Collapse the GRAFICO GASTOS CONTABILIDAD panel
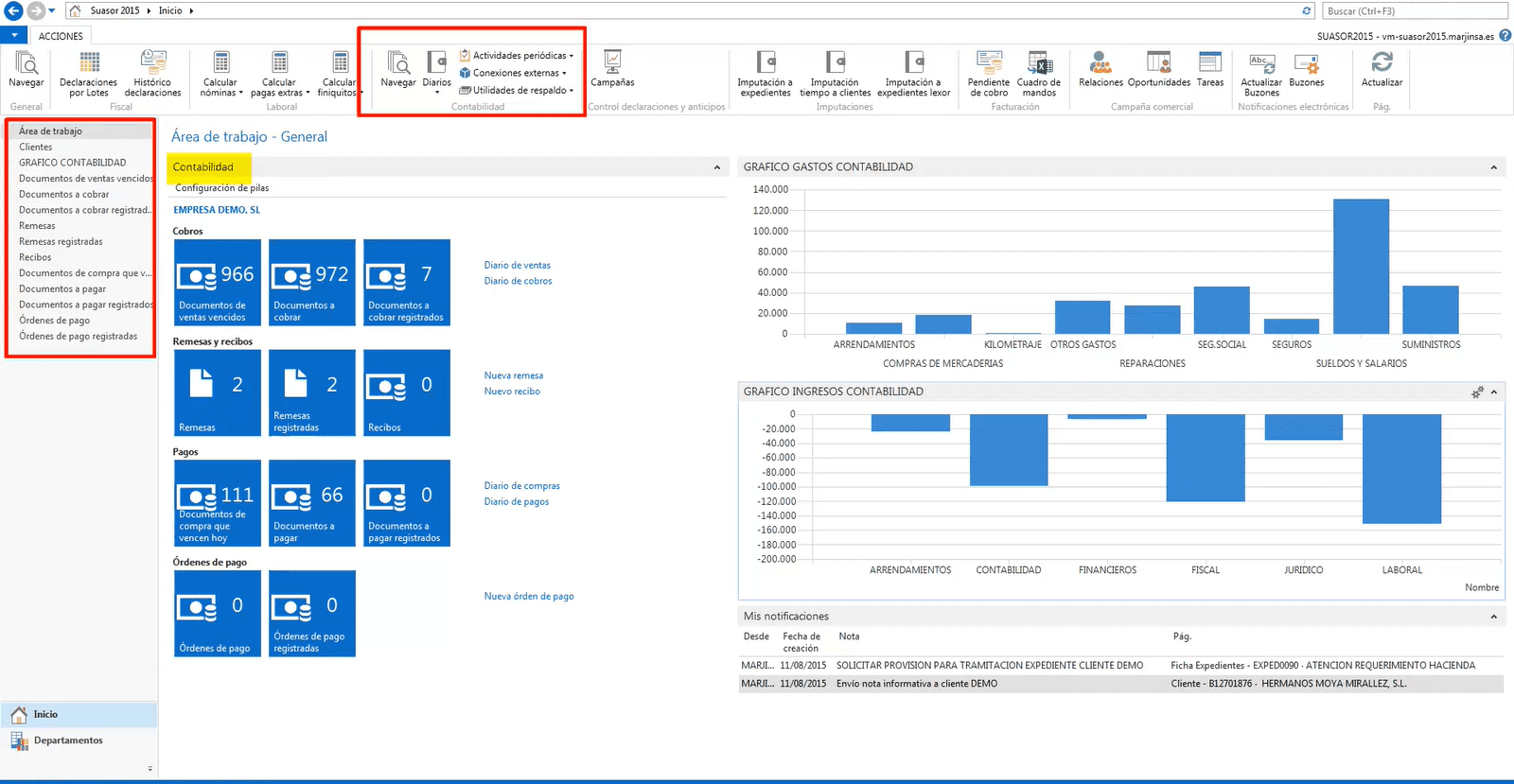This screenshot has width=1514, height=784. tap(1494, 167)
